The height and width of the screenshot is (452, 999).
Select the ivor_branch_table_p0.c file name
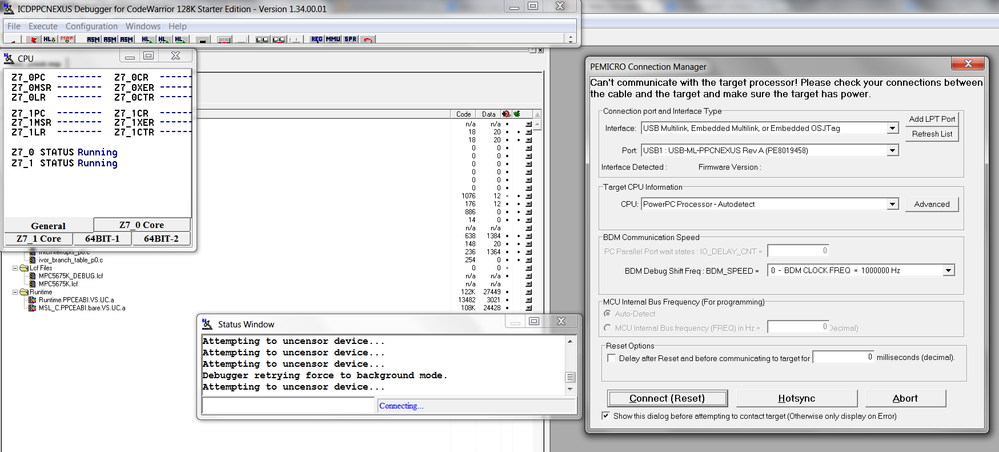point(71,260)
